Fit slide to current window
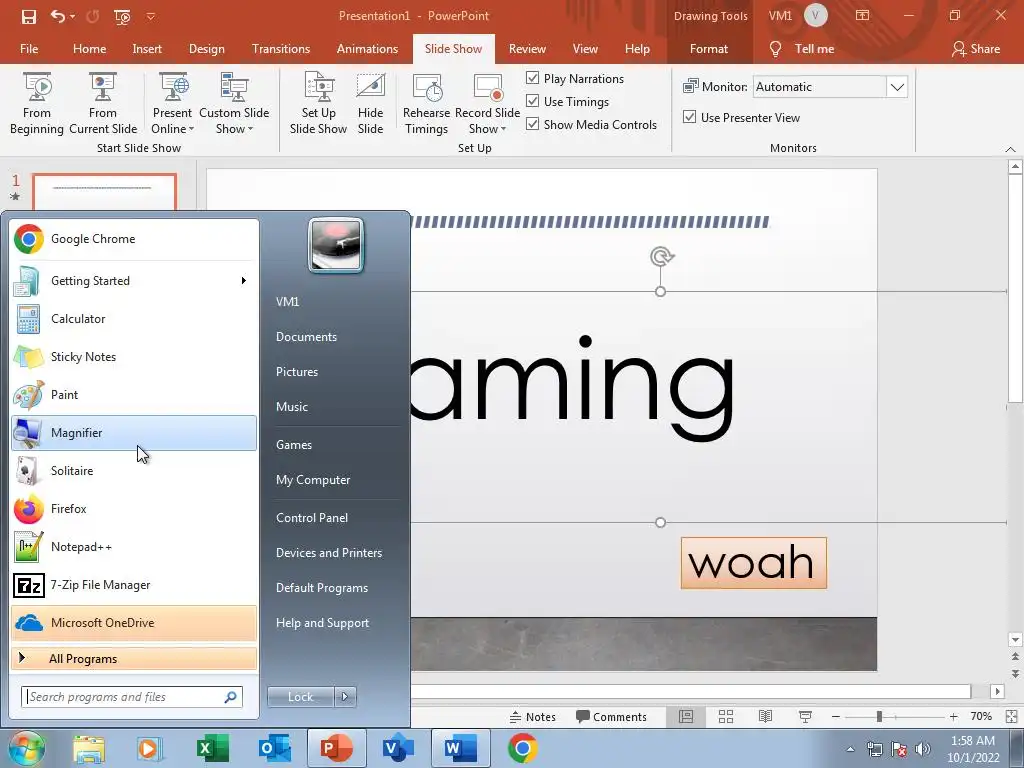1024x768 pixels. pyautogui.click(x=1011, y=717)
